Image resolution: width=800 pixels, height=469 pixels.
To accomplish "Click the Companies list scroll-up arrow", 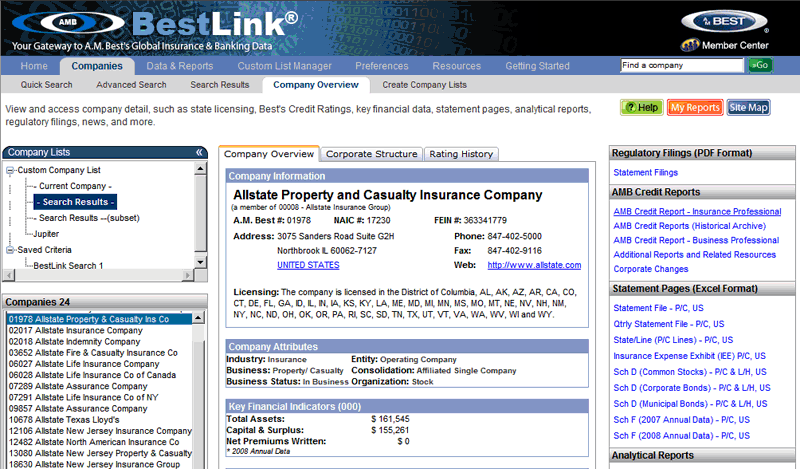I will tap(198, 318).
